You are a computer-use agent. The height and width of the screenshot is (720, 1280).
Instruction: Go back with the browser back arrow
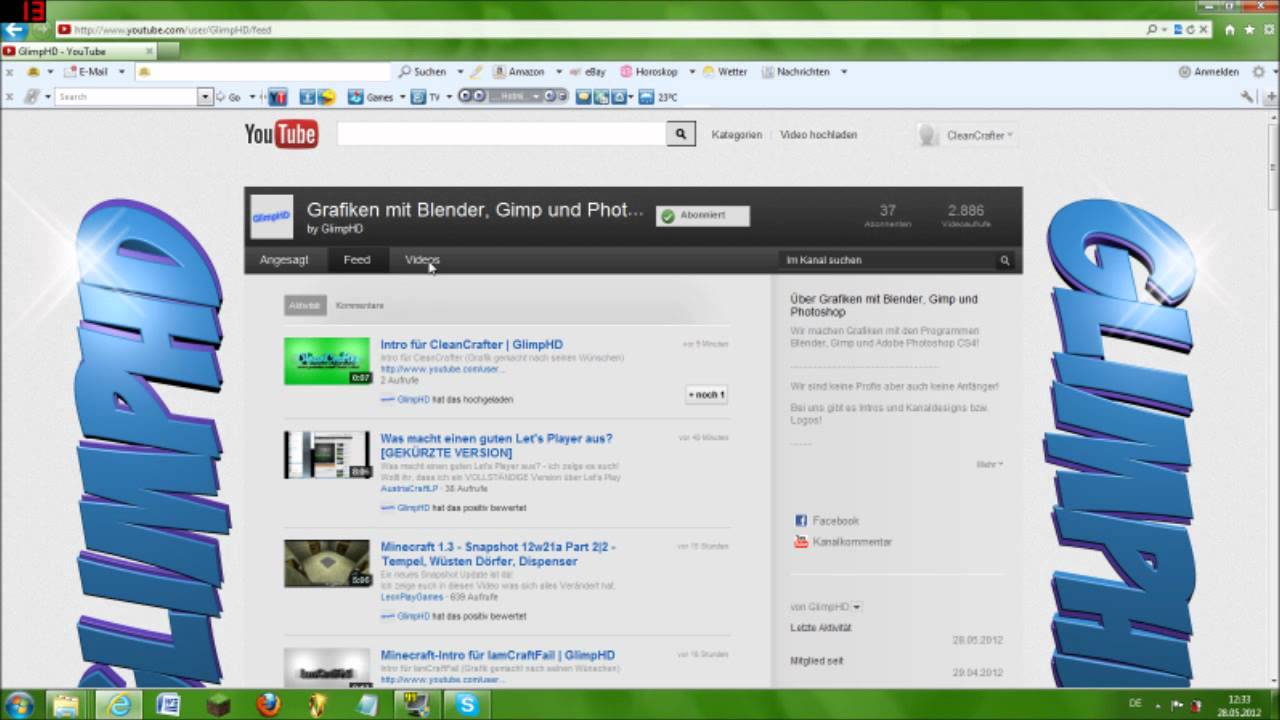[x=13, y=30]
